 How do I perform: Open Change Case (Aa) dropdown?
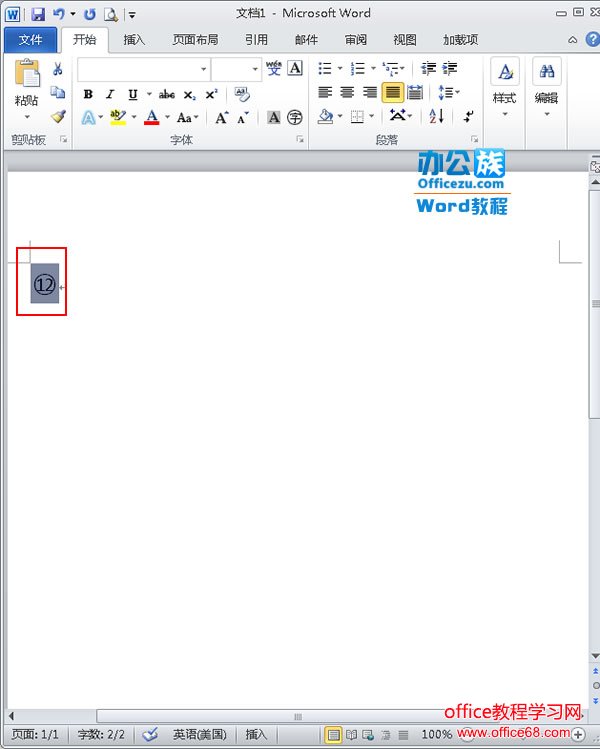click(x=187, y=118)
